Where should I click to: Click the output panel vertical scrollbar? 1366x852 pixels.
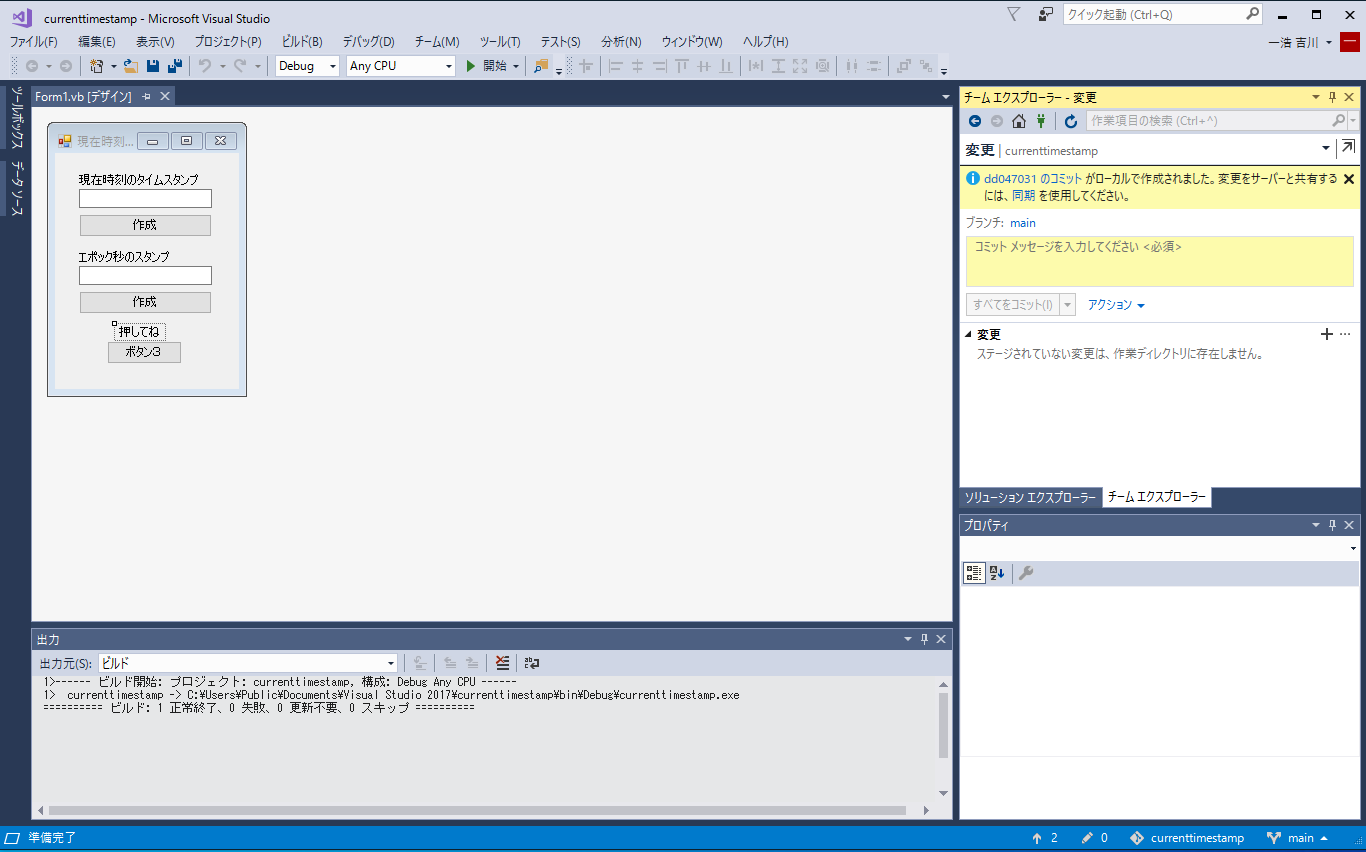click(x=943, y=725)
